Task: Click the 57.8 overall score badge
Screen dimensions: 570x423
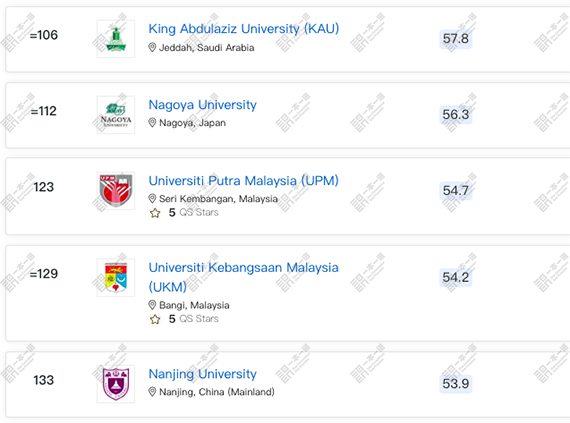Action: pos(455,39)
